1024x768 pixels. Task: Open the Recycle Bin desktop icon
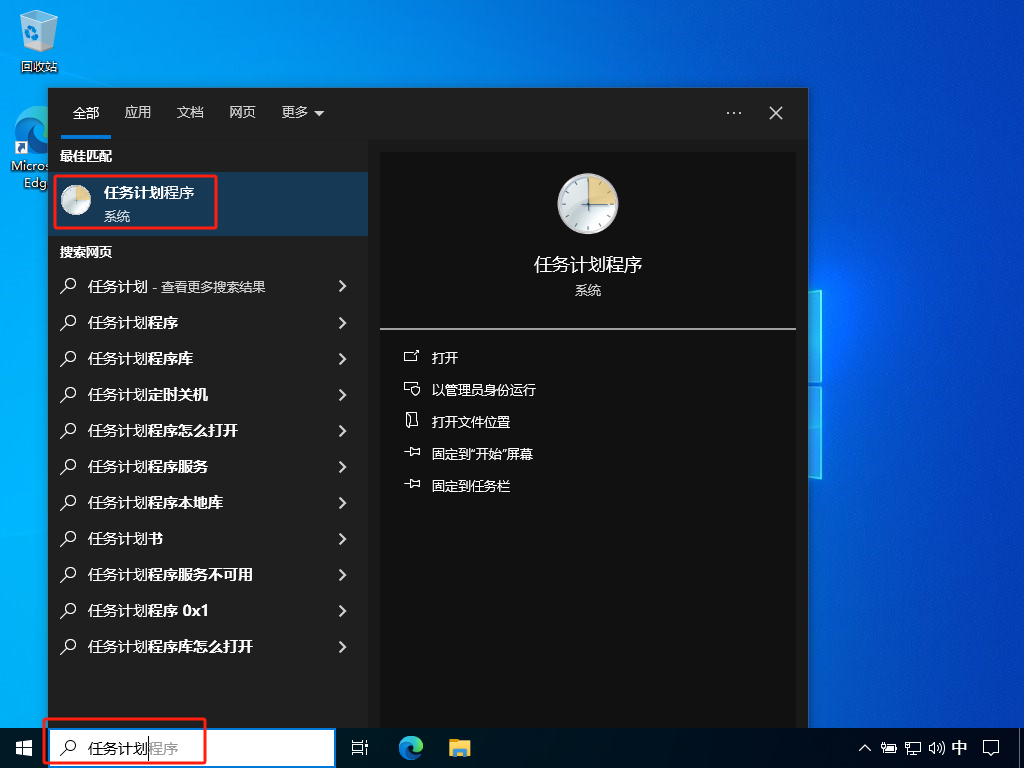coord(39,40)
